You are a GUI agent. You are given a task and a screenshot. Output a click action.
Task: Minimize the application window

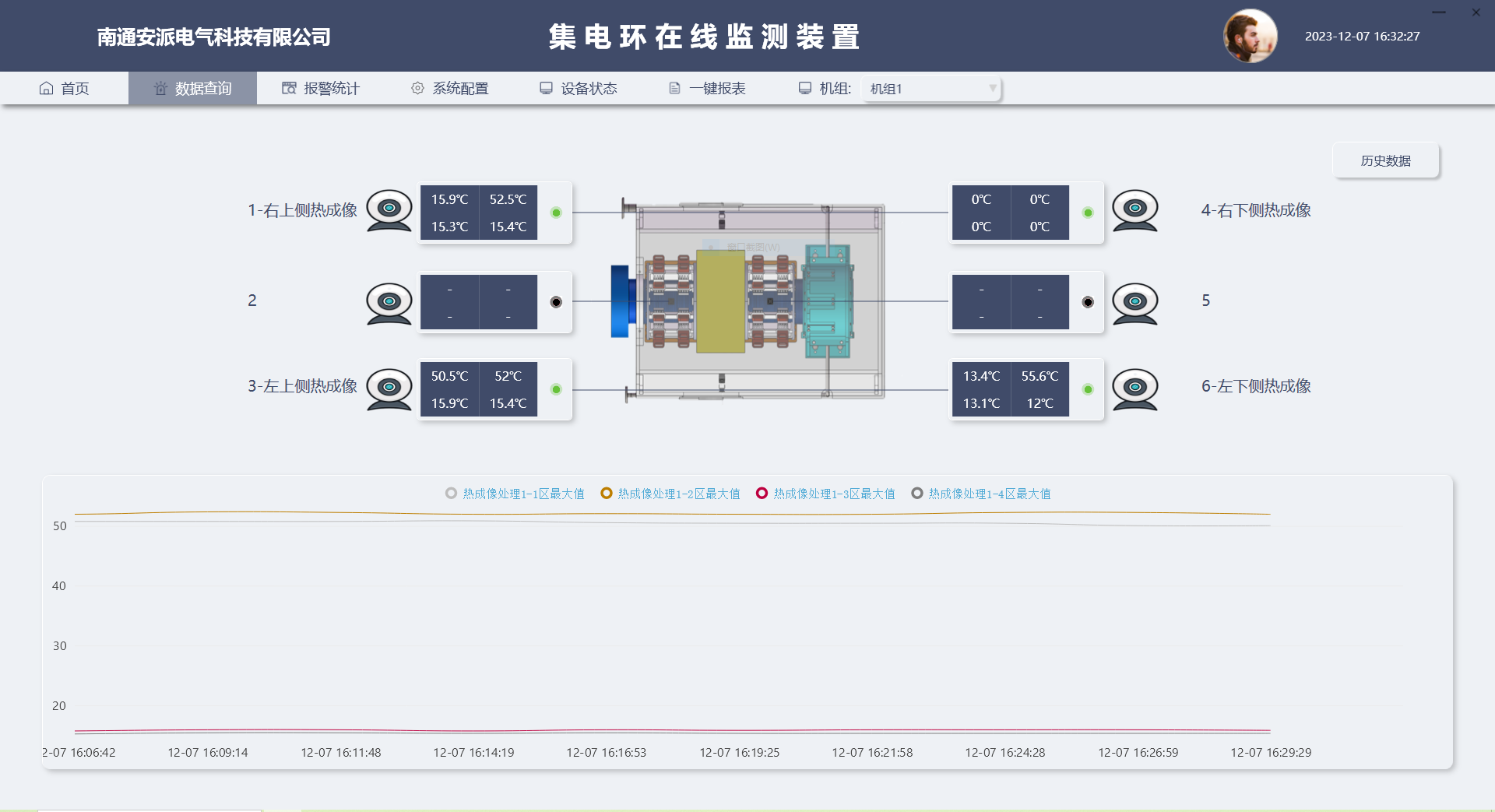tap(1439, 12)
